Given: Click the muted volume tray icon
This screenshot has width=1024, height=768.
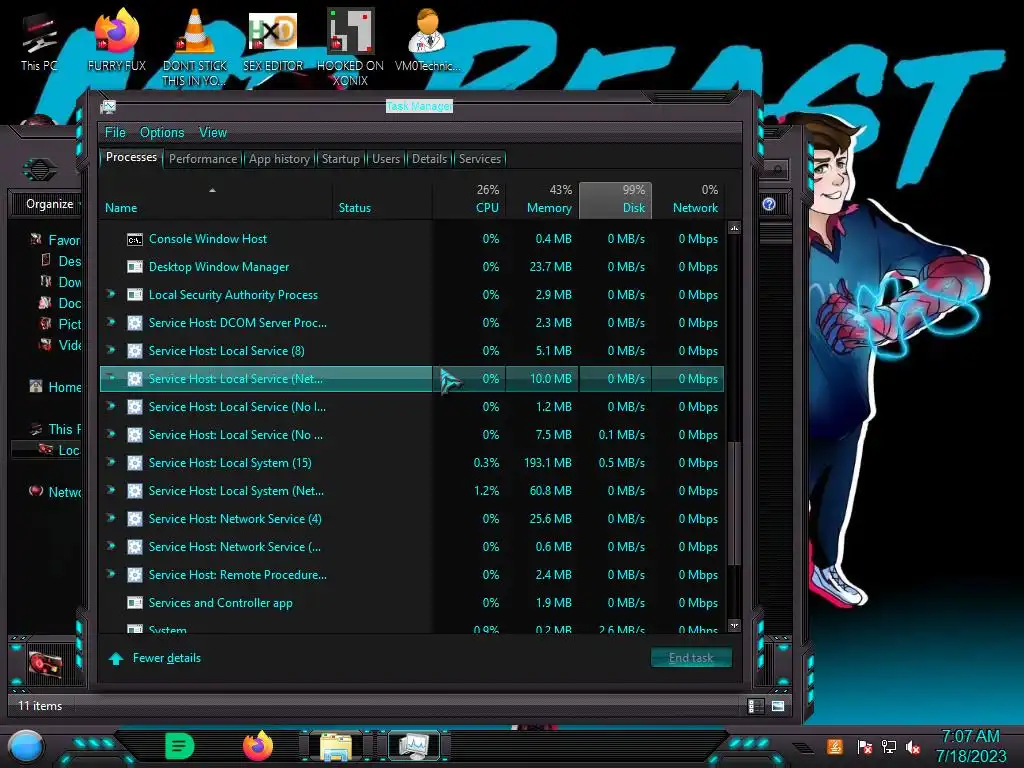Looking at the screenshot, I should tap(913, 747).
